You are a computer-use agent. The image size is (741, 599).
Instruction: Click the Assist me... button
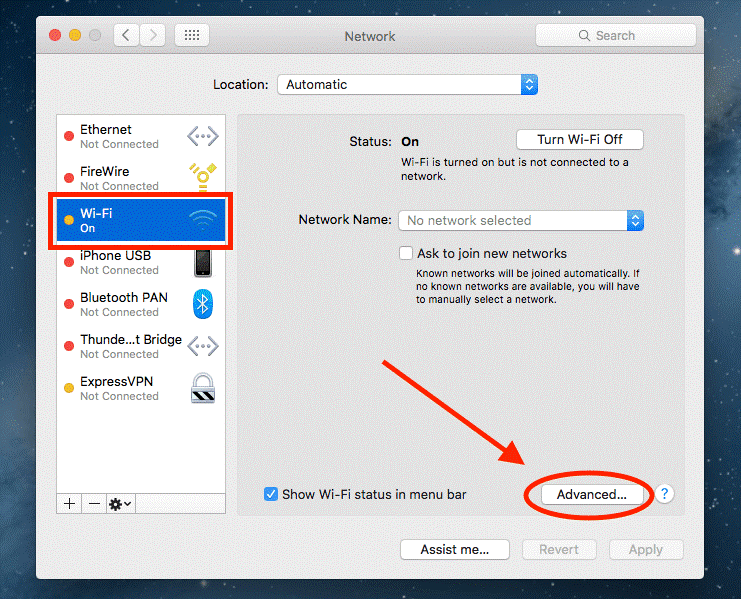tap(455, 549)
